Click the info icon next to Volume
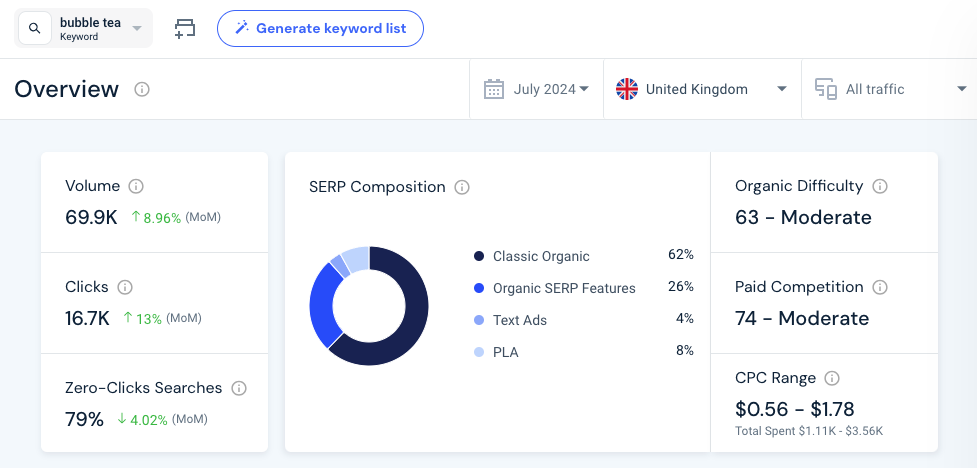 pyautogui.click(x=136, y=186)
